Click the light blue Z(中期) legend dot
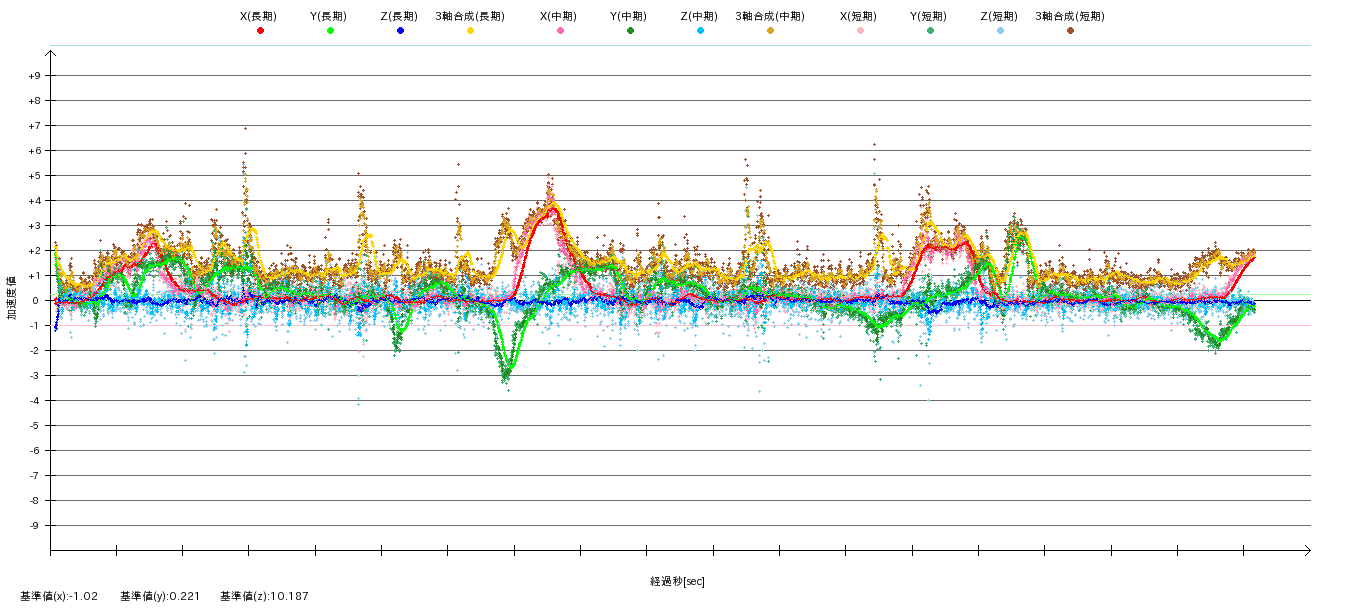Image resolution: width=1350 pixels, height=610 pixels. coord(700,31)
